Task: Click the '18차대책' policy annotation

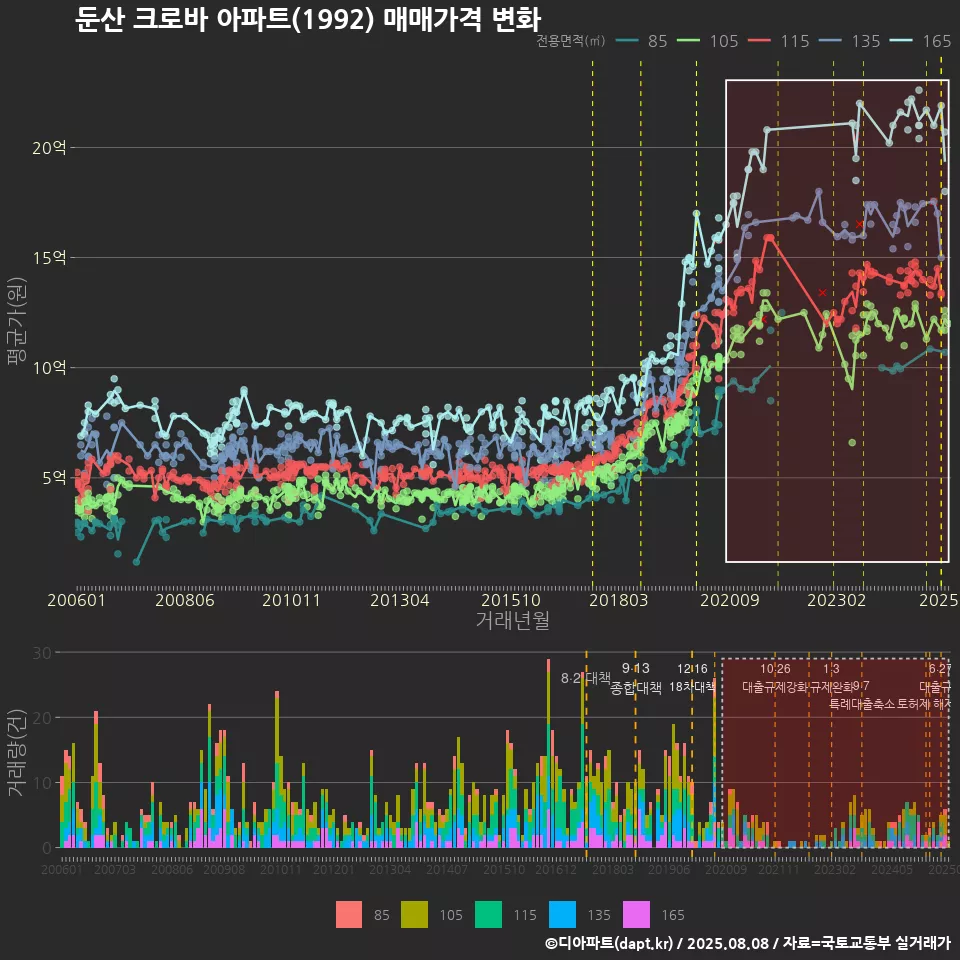Action: pos(692,686)
